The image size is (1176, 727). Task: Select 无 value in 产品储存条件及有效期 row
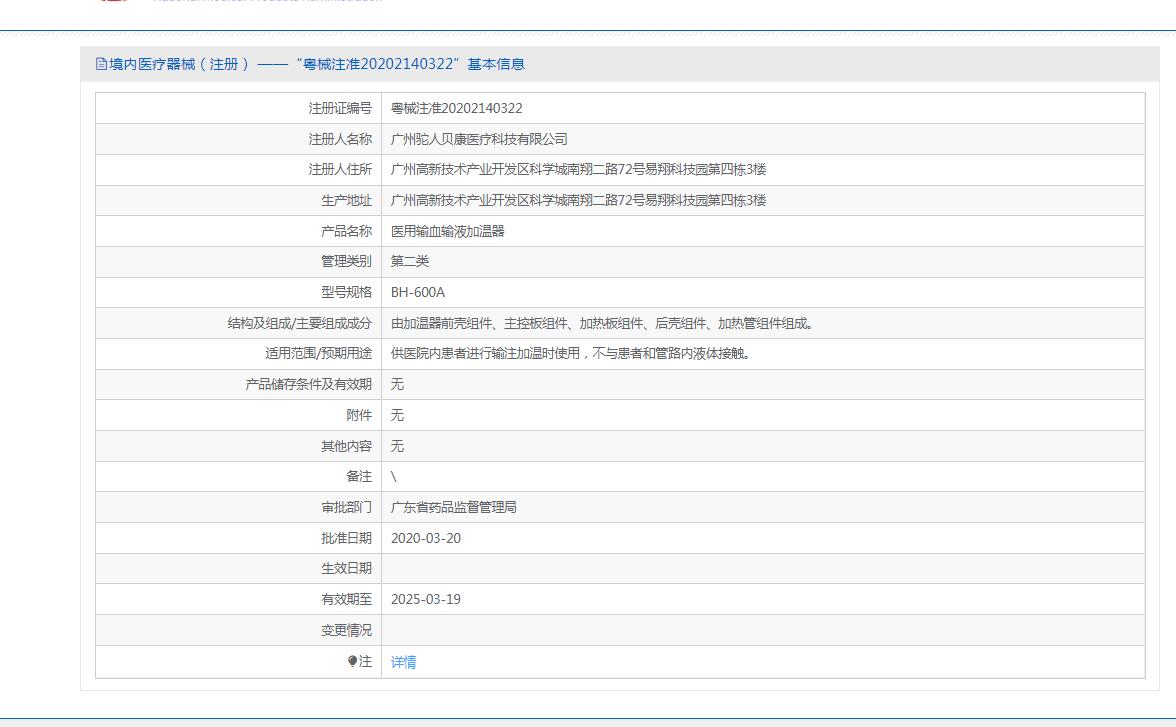[x=398, y=384]
